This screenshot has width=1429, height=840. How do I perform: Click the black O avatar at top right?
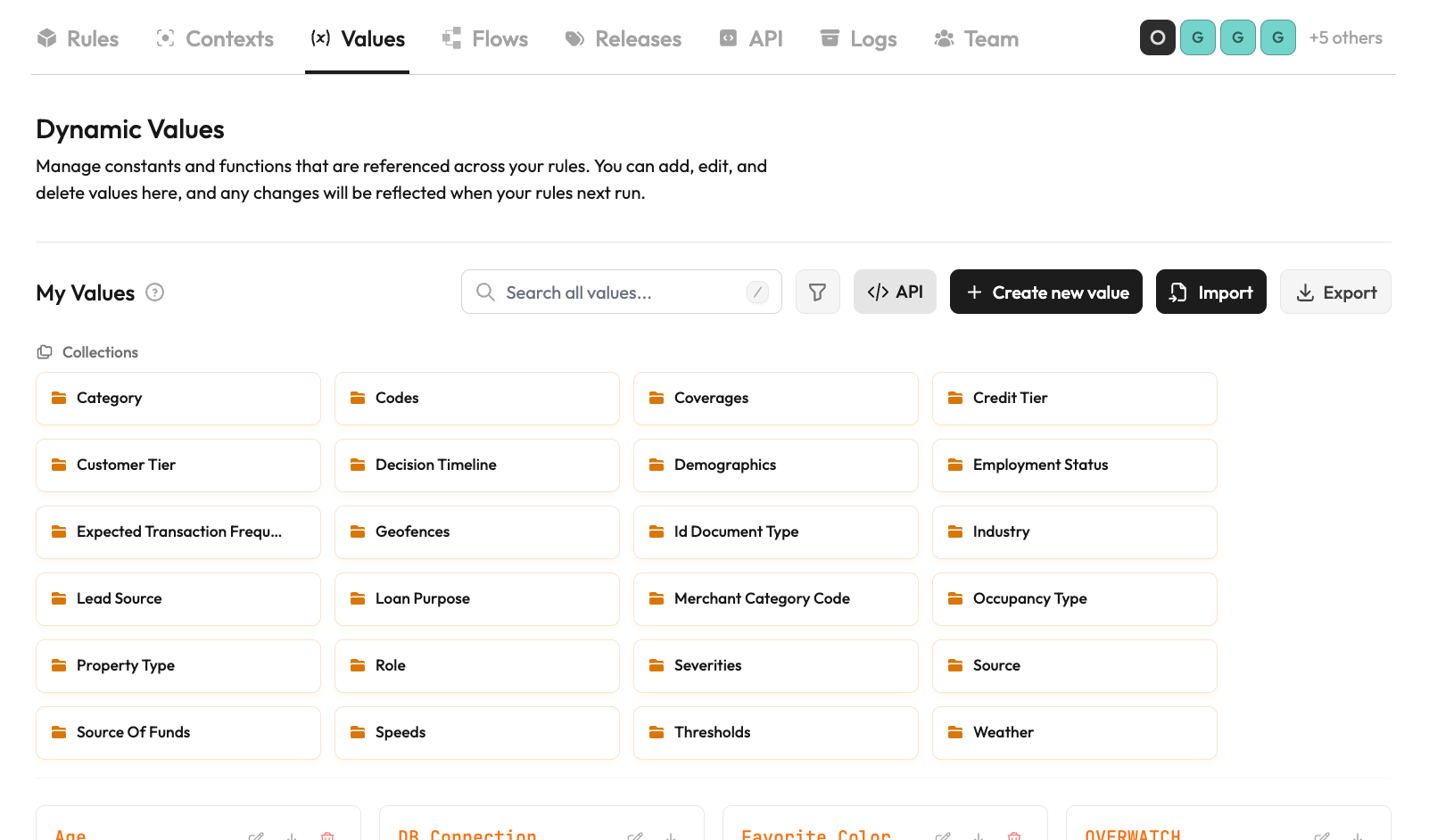coord(1157,37)
